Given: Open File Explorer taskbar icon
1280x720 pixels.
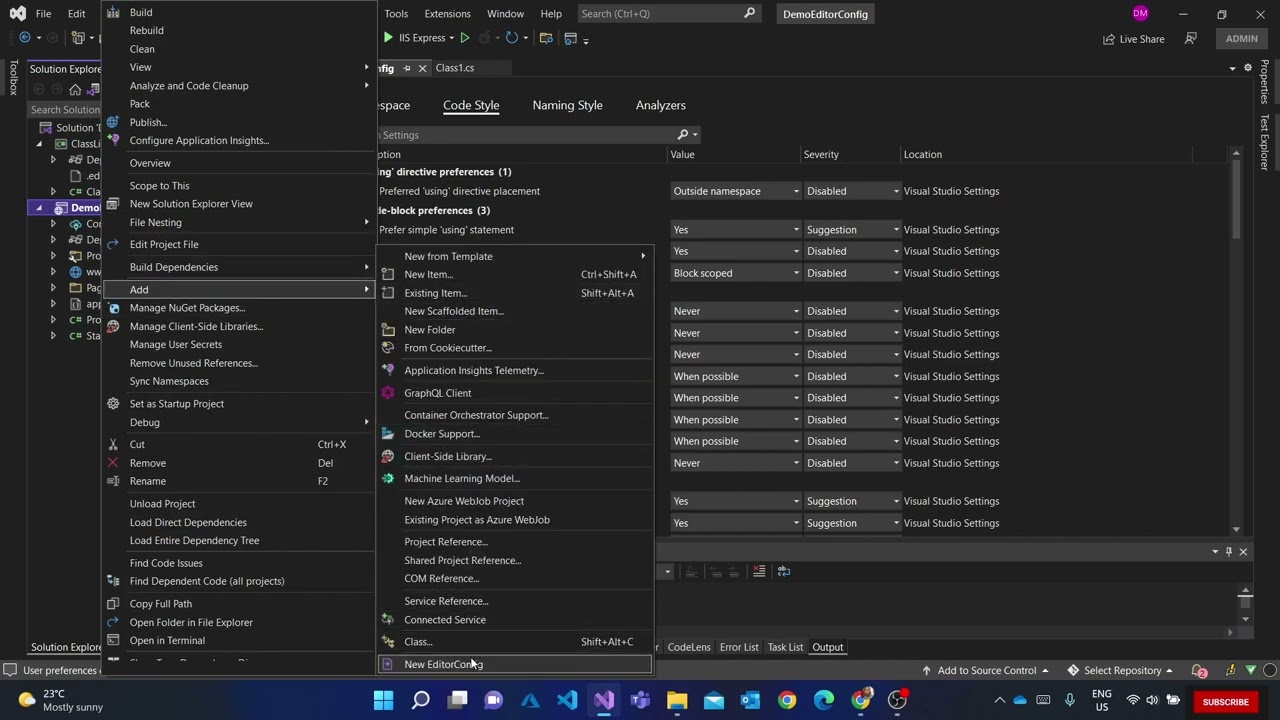Looking at the screenshot, I should pos(677,700).
